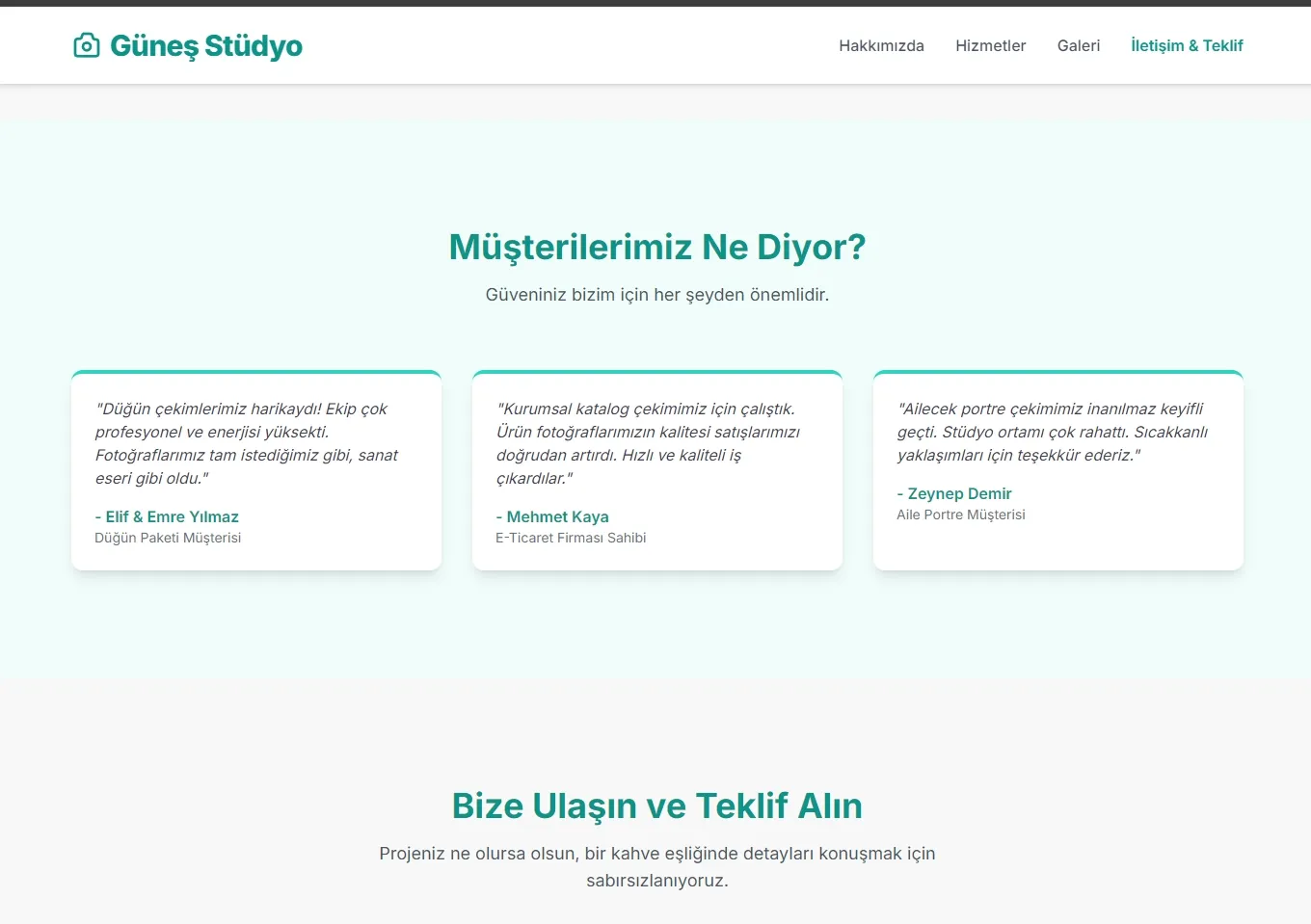
Task: Click the Düğün Paketi Müşterisi label
Action: pos(168,538)
